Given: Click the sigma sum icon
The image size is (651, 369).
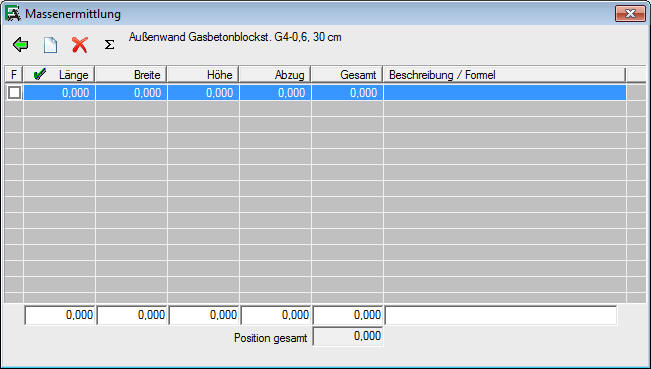Looking at the screenshot, I should pos(109,44).
